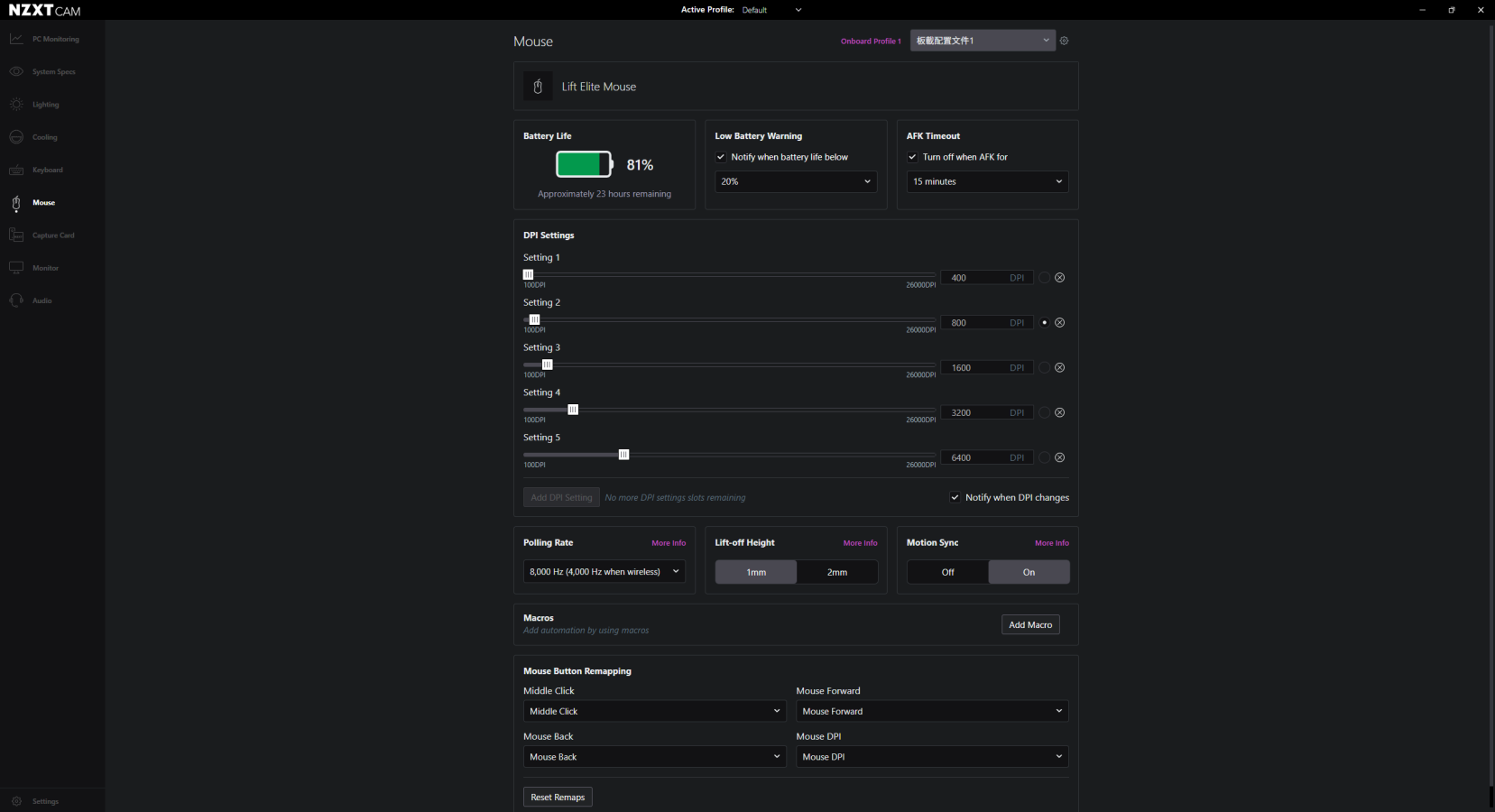1495x812 pixels.
Task: Open Mouse Back remap dropdown
Action: 655,757
